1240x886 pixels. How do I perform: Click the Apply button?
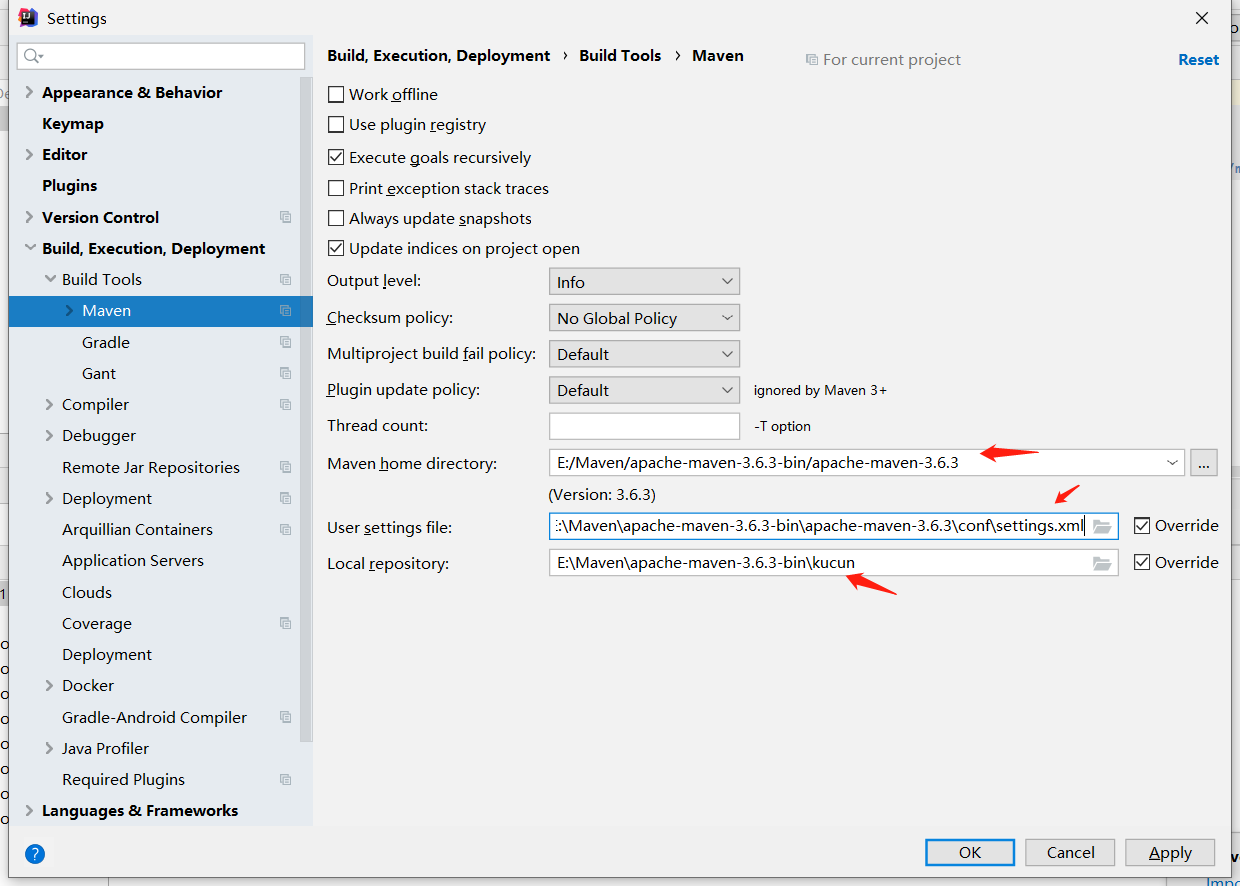point(1170,852)
